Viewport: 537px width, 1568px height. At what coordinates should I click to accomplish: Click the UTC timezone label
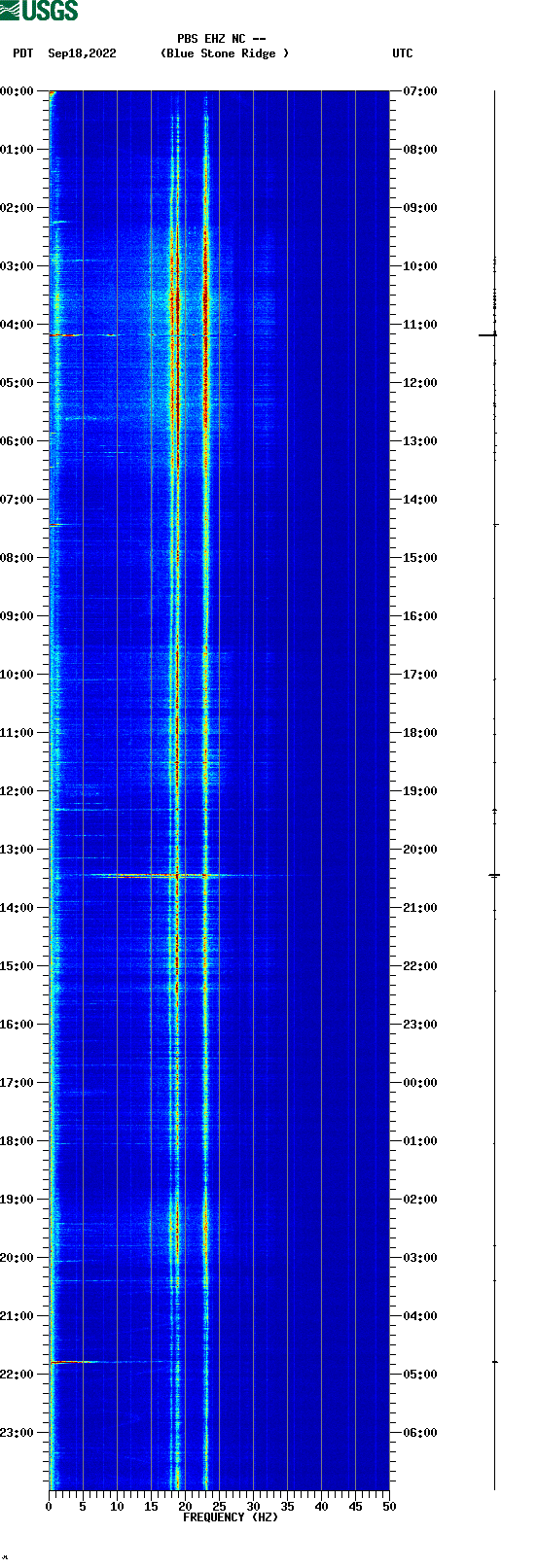[x=403, y=53]
